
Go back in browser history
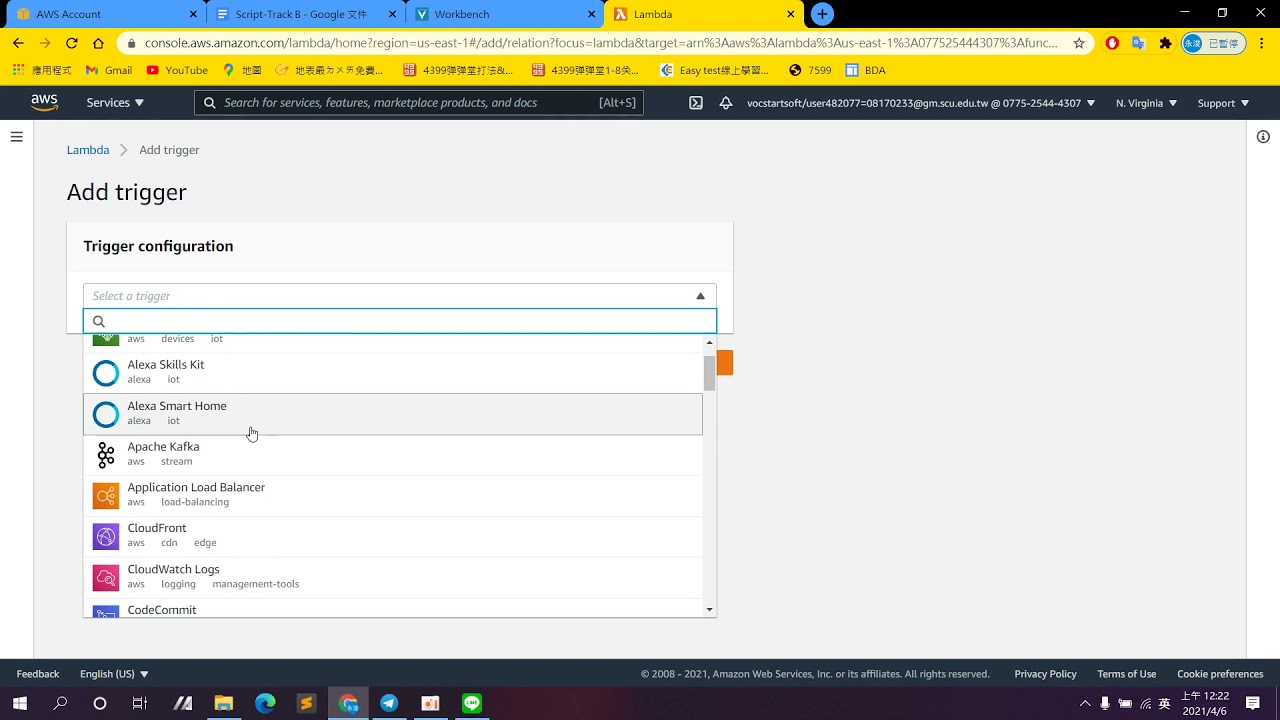[x=18, y=43]
